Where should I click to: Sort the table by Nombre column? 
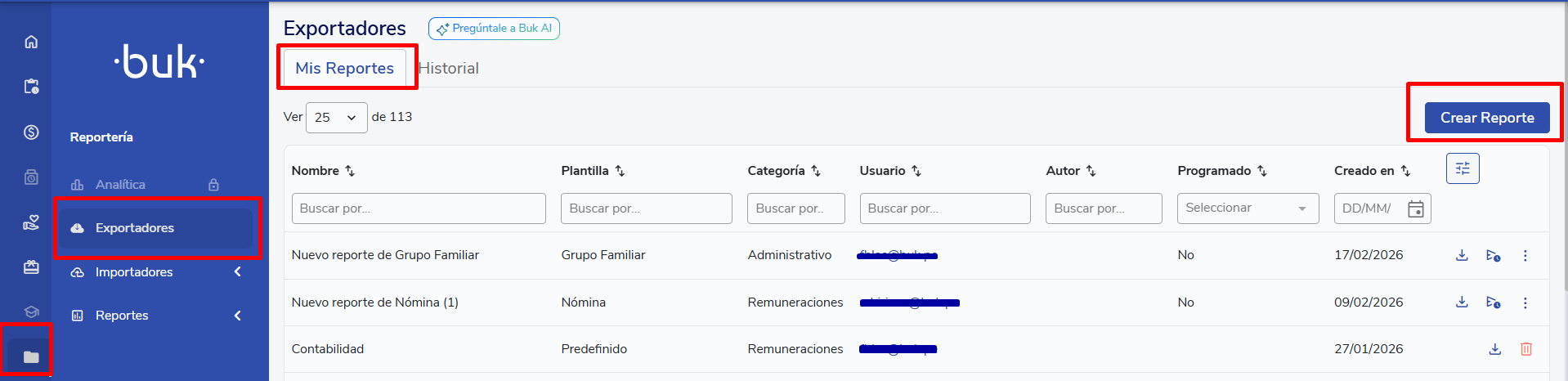coord(350,171)
